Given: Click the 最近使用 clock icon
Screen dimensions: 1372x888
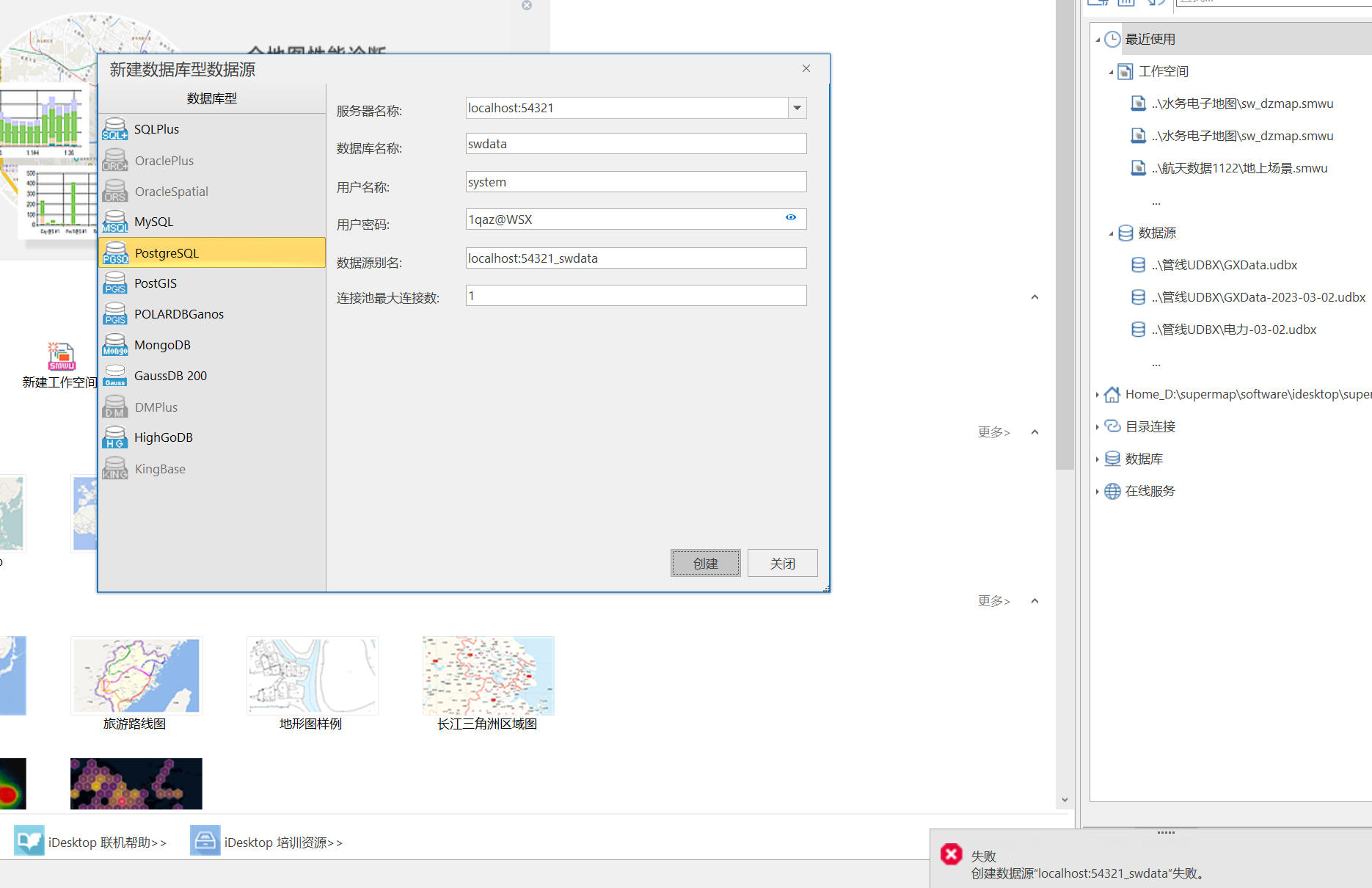Looking at the screenshot, I should pyautogui.click(x=1112, y=39).
